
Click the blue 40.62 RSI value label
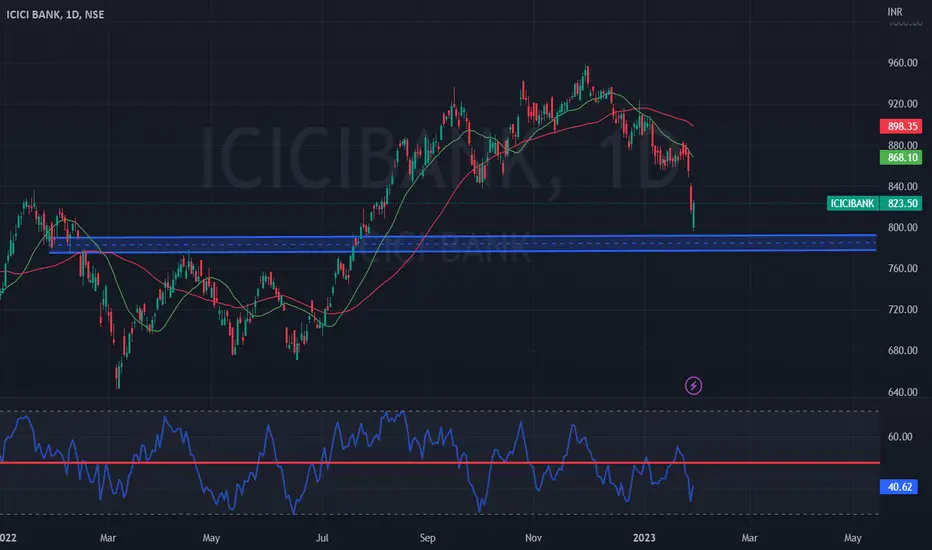899,487
